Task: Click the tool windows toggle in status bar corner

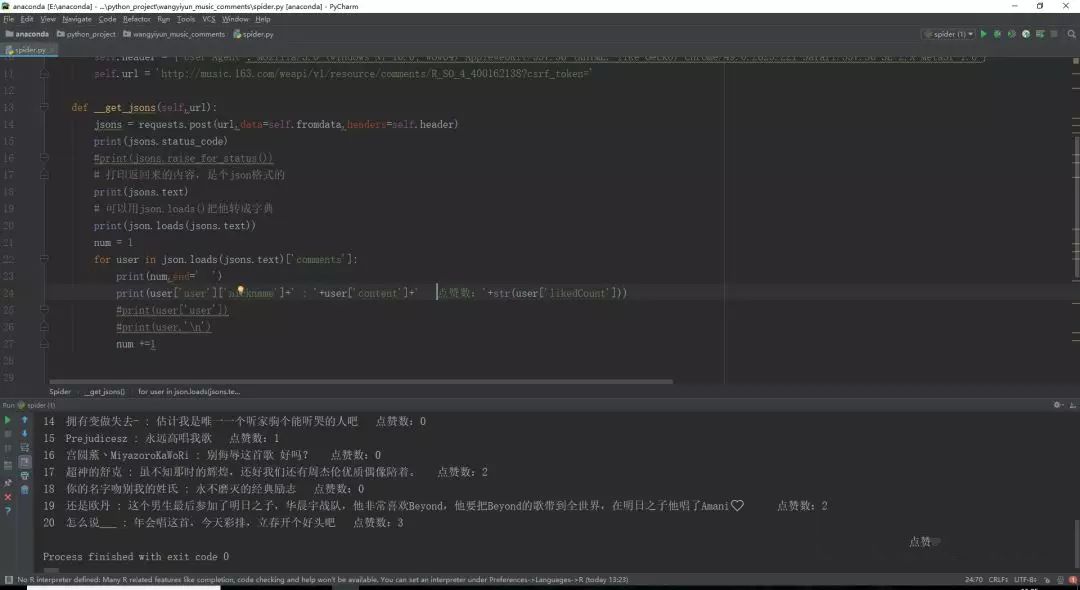Action: point(8,580)
